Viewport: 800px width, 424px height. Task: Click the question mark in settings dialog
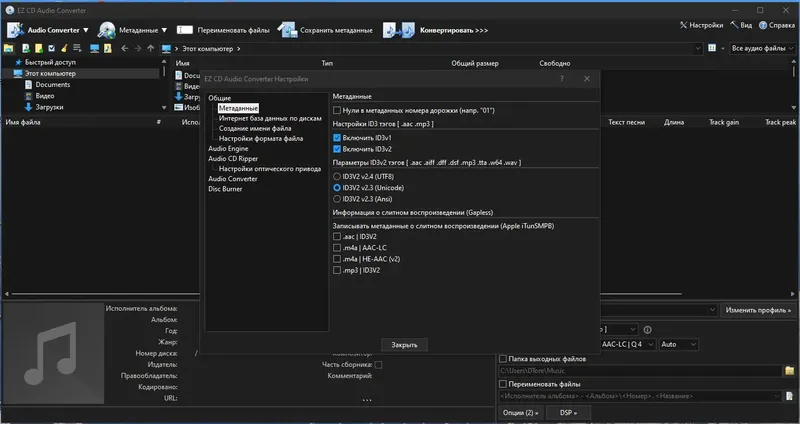tap(562, 79)
